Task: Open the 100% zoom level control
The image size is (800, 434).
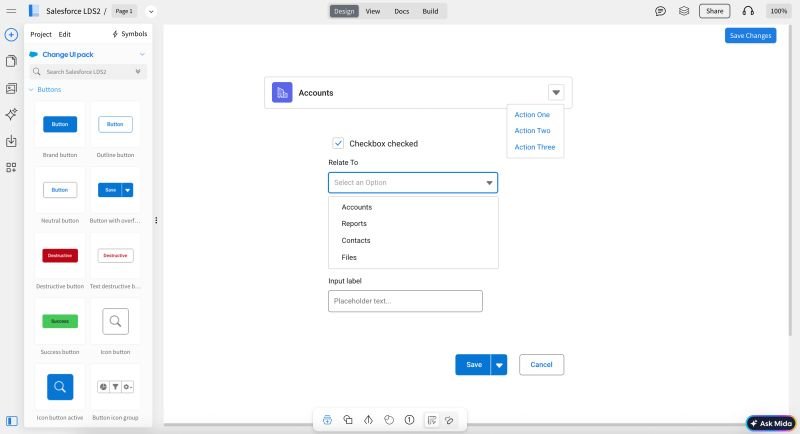Action: (x=779, y=11)
